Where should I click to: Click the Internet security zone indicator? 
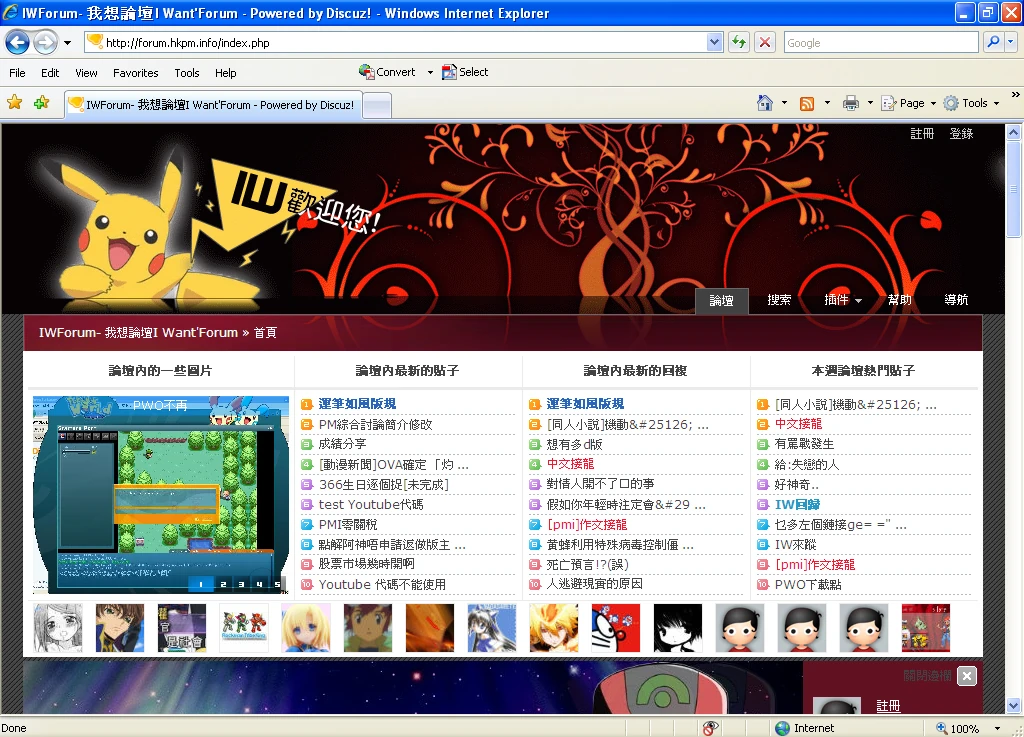click(x=805, y=728)
